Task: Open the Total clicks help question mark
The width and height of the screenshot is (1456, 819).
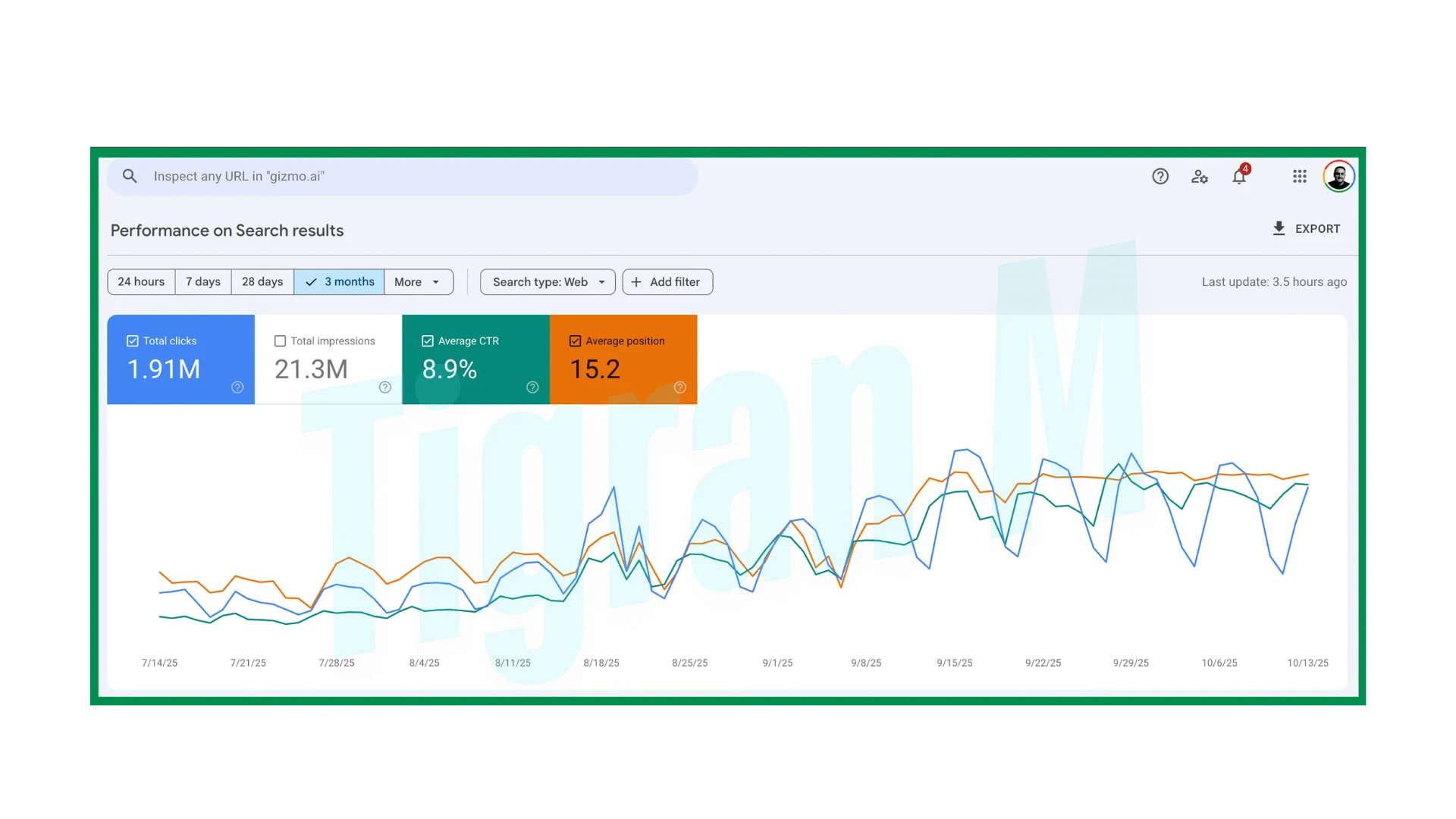Action: [237, 388]
